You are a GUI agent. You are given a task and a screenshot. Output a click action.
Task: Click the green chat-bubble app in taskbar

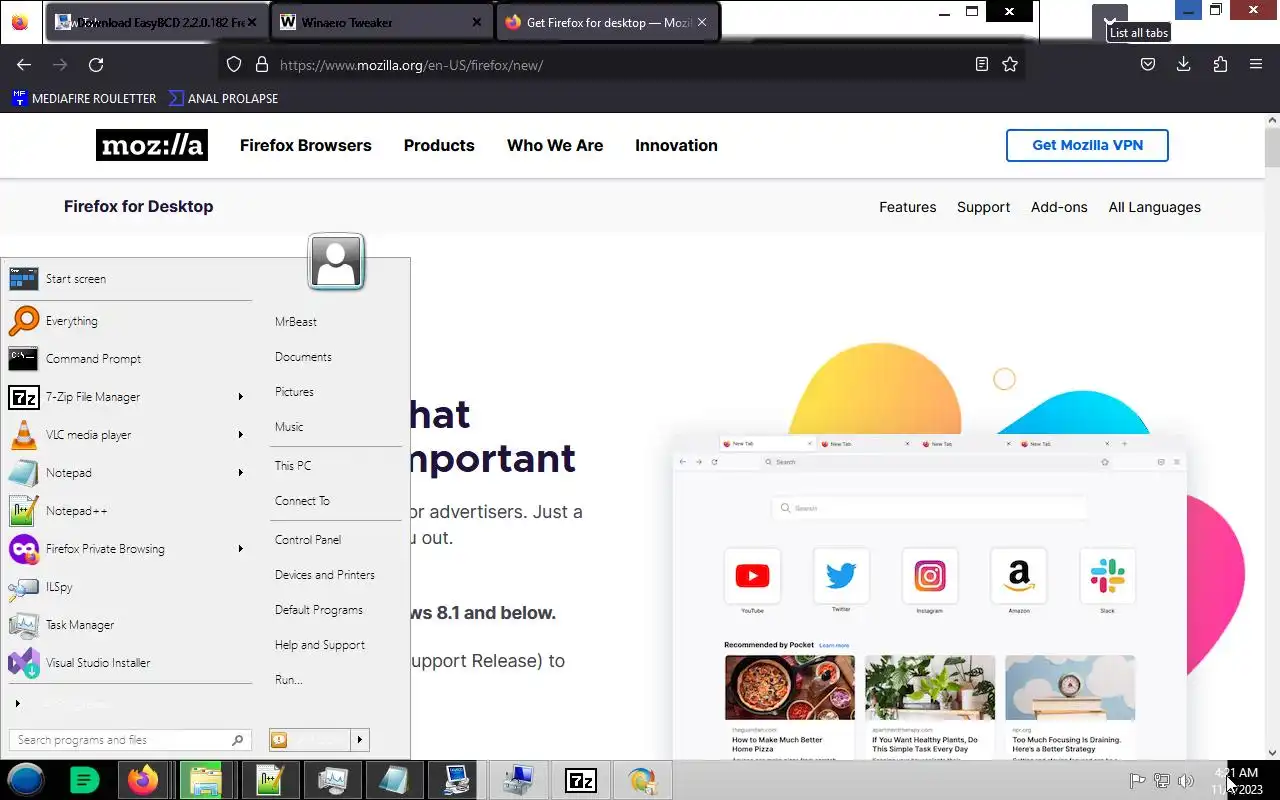coord(85,780)
